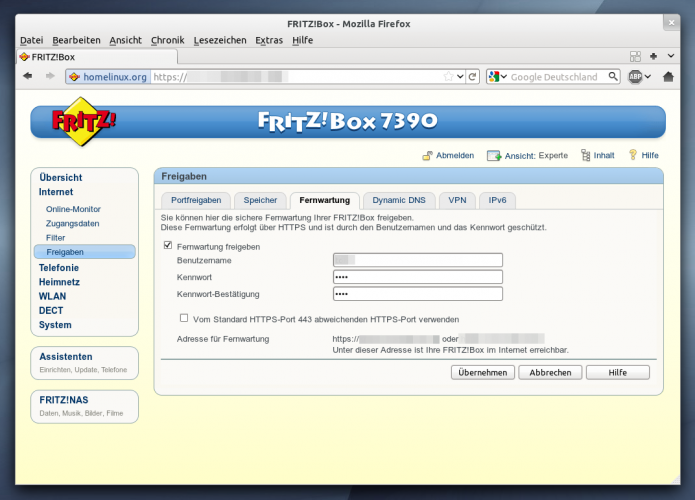Switch to the Speicher tab
Screen dimensions: 695x500
[260, 200]
